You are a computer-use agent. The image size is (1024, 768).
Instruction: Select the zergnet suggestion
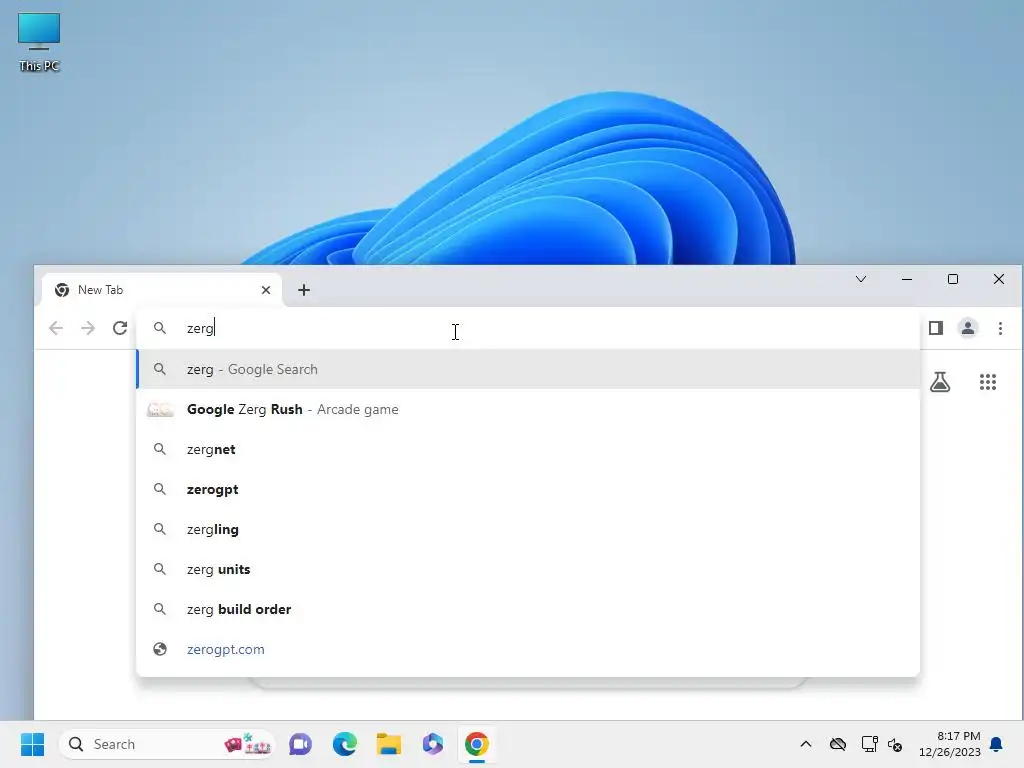point(528,449)
